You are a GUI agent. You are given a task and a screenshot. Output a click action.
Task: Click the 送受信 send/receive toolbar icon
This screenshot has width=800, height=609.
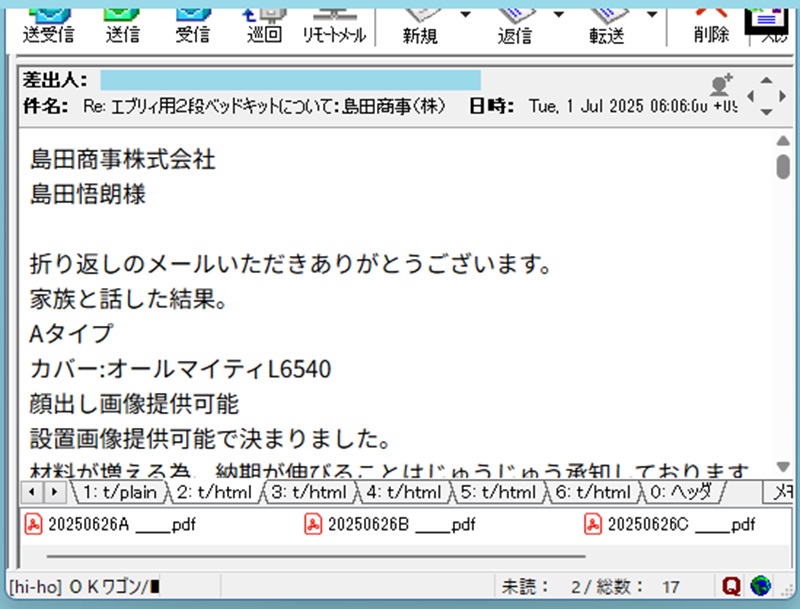46,23
